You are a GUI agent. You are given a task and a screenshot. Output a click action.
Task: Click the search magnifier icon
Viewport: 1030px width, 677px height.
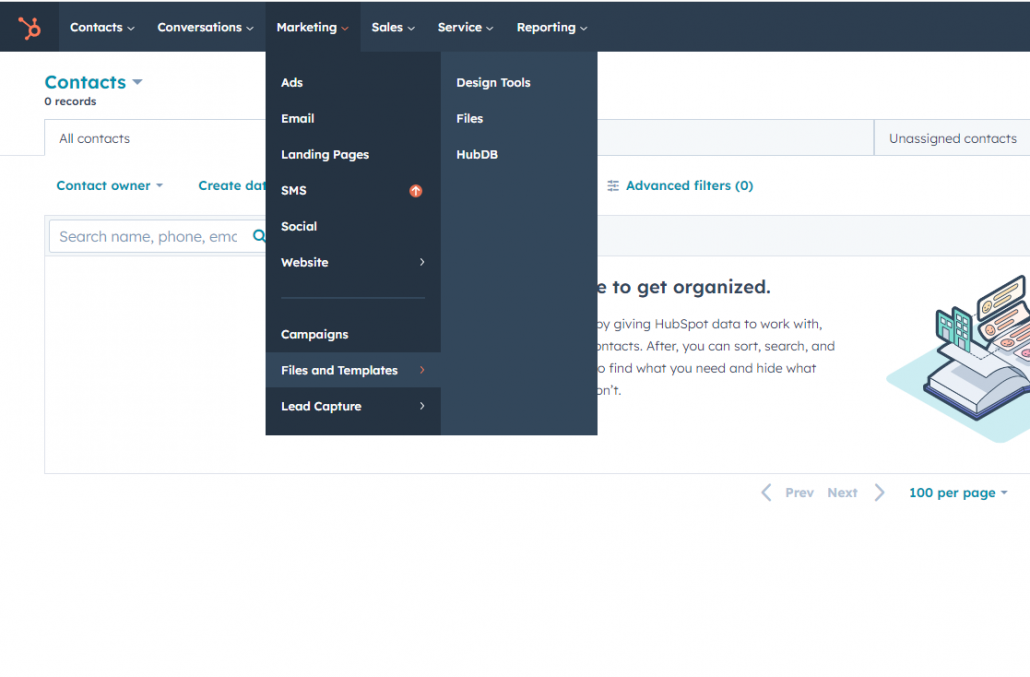point(258,237)
